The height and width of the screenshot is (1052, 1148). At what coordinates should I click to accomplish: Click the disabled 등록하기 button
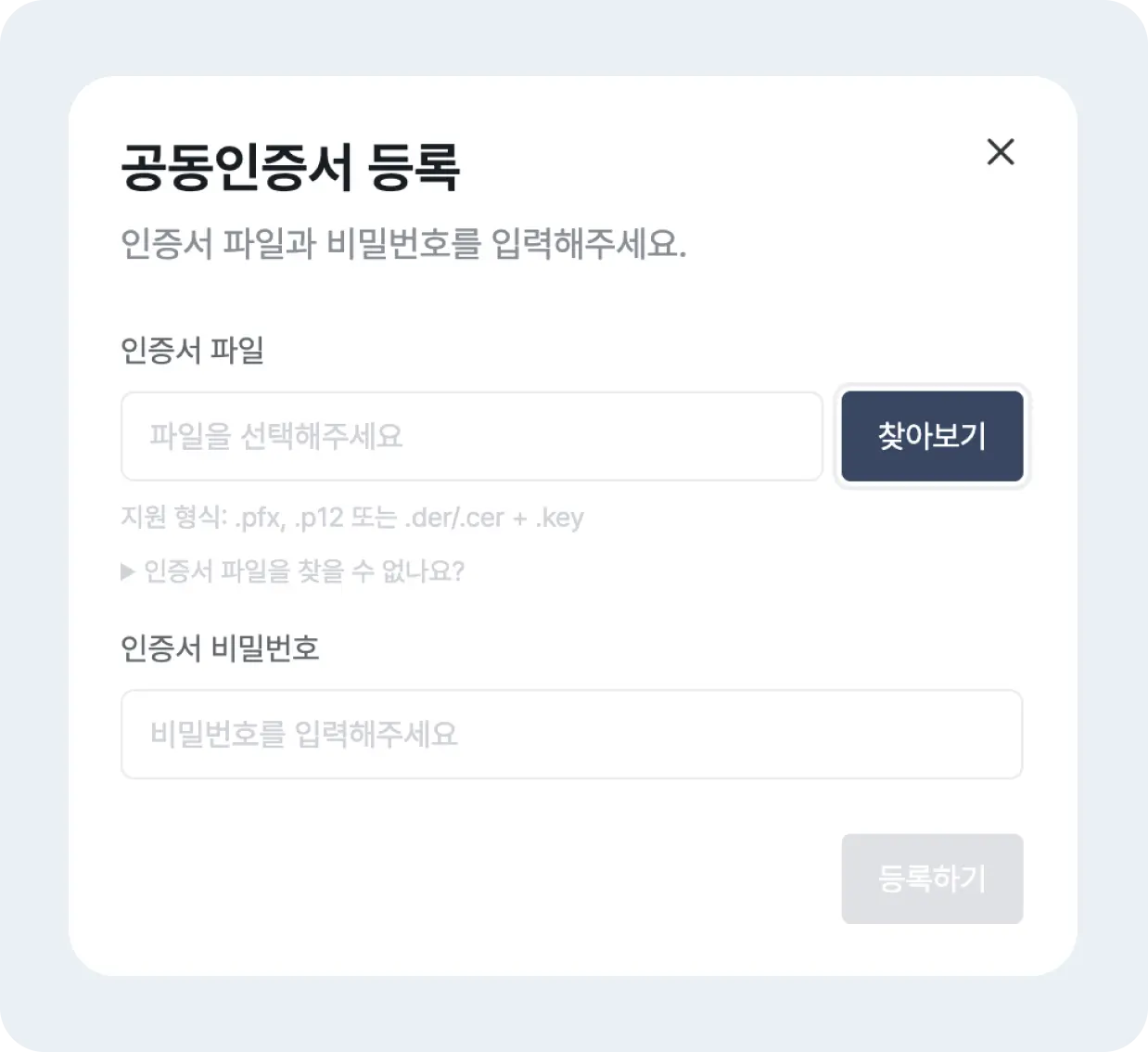click(932, 879)
